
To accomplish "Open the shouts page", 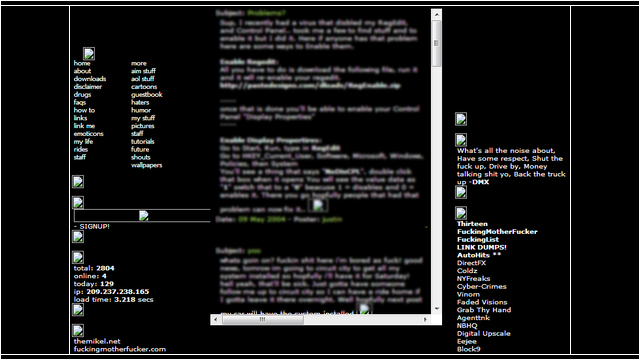I will pos(141,157).
